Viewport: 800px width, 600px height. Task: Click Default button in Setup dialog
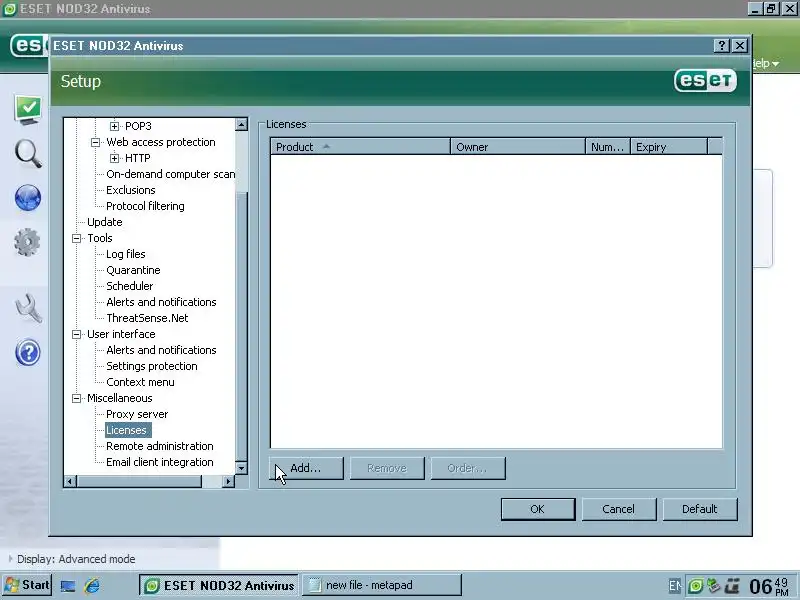point(699,509)
